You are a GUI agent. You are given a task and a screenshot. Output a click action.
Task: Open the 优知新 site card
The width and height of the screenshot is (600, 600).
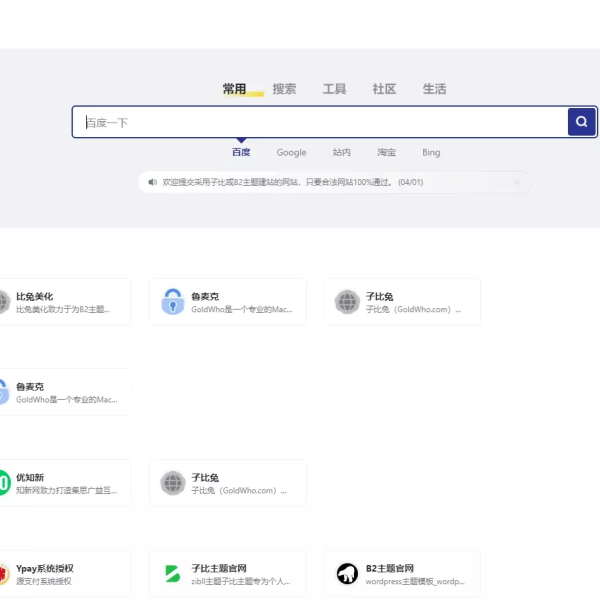[65, 483]
